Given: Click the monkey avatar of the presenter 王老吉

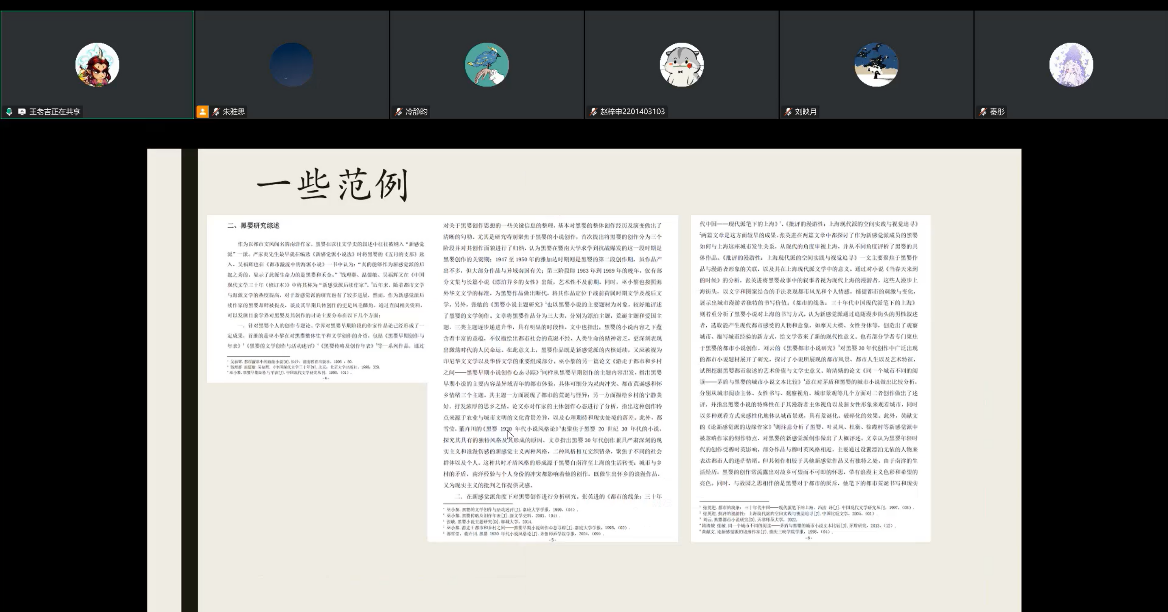Looking at the screenshot, I should point(97,65).
